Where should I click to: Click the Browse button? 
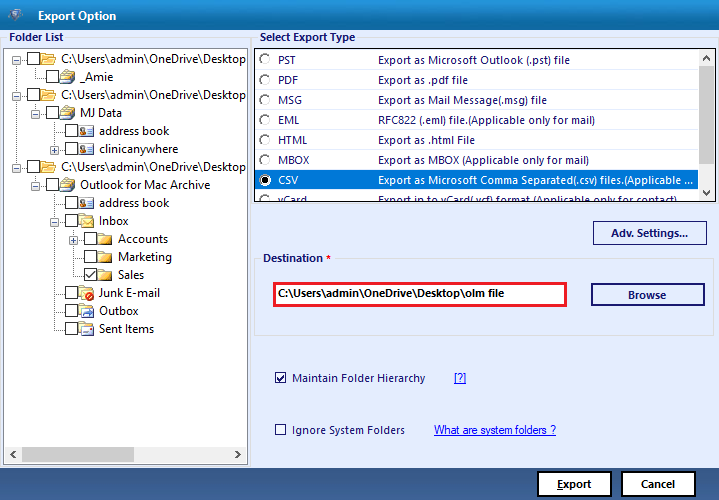click(x=647, y=294)
